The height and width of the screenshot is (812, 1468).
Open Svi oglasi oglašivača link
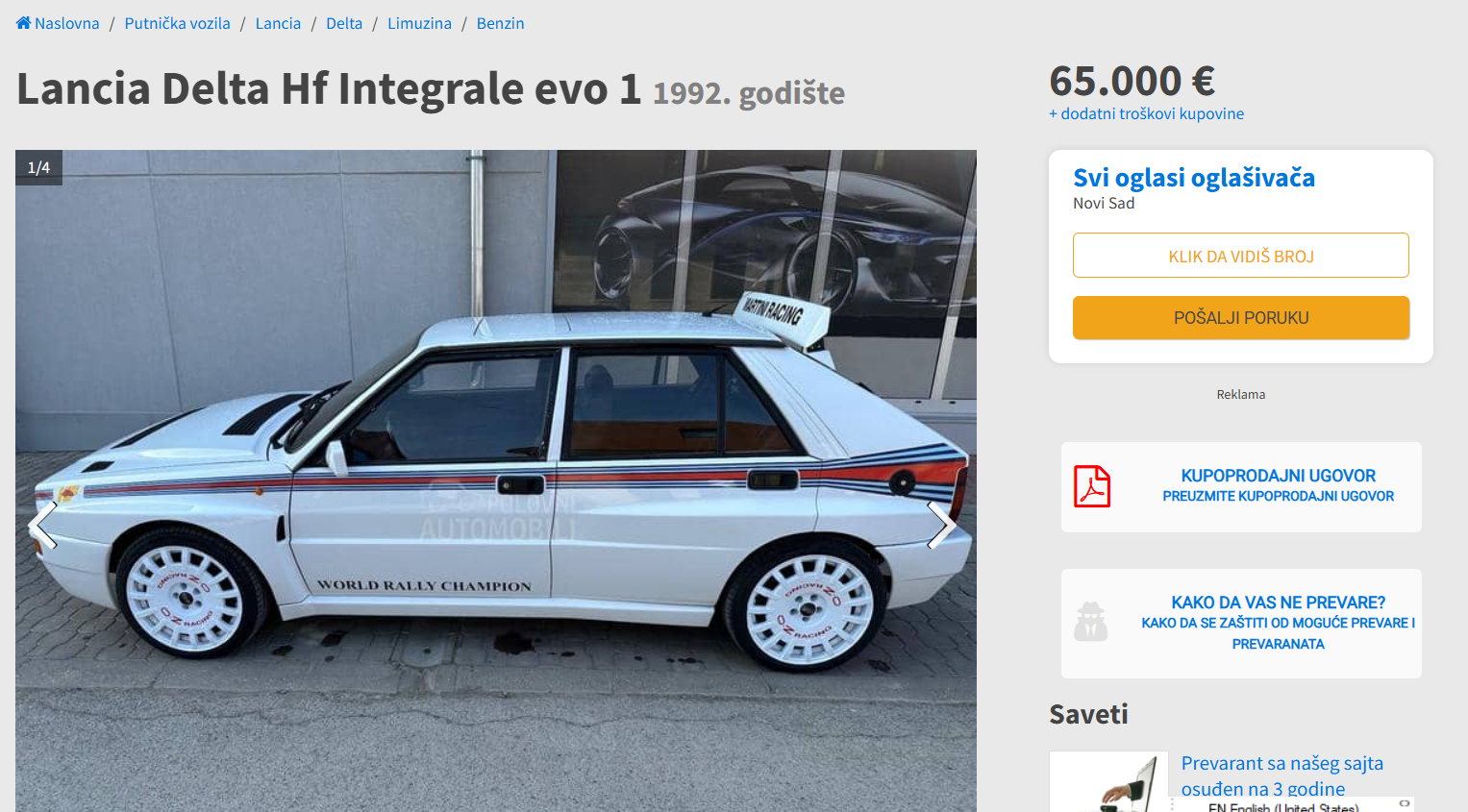[x=1194, y=178]
